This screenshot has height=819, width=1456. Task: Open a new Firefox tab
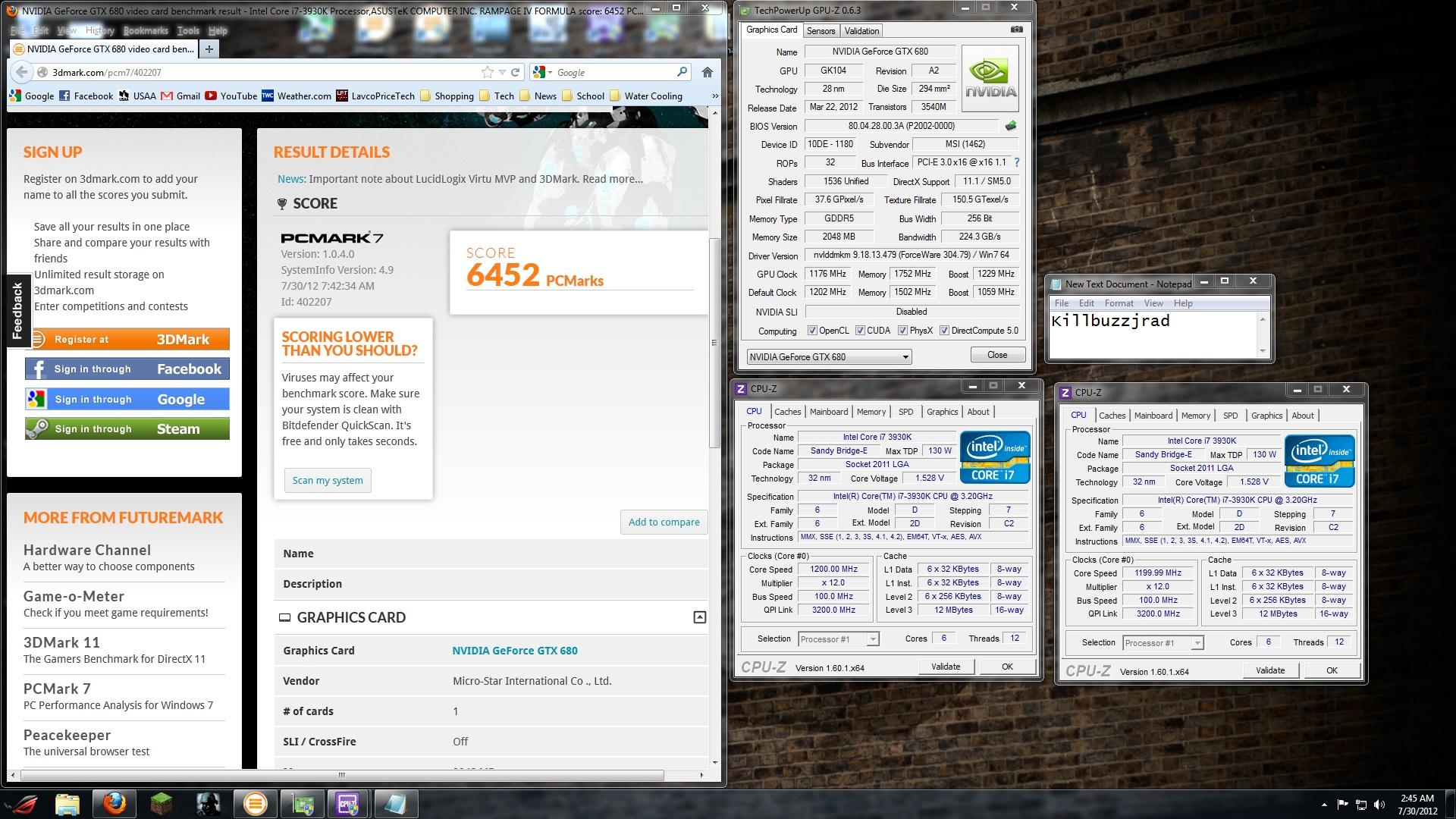coord(209,49)
